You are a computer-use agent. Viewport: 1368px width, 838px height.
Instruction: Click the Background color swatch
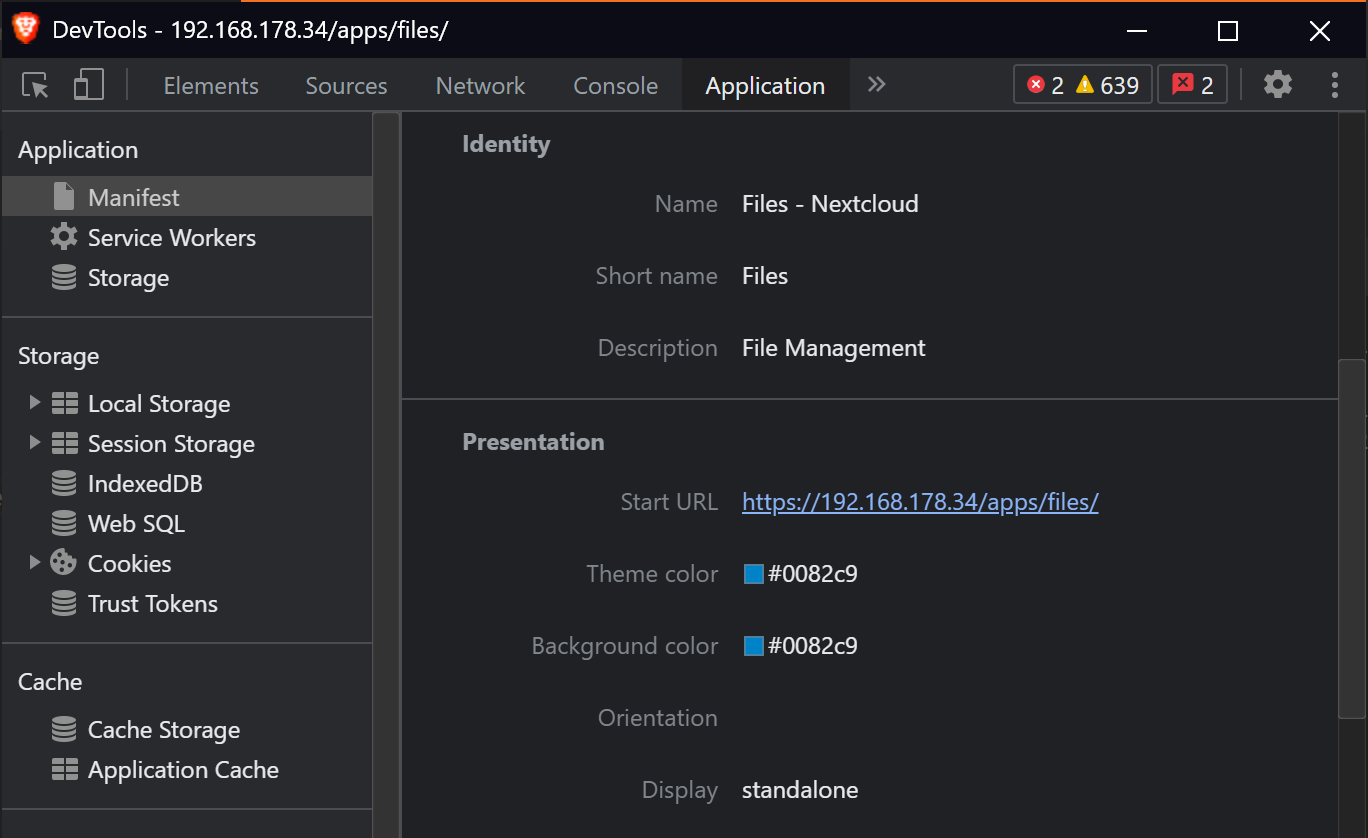click(x=754, y=646)
